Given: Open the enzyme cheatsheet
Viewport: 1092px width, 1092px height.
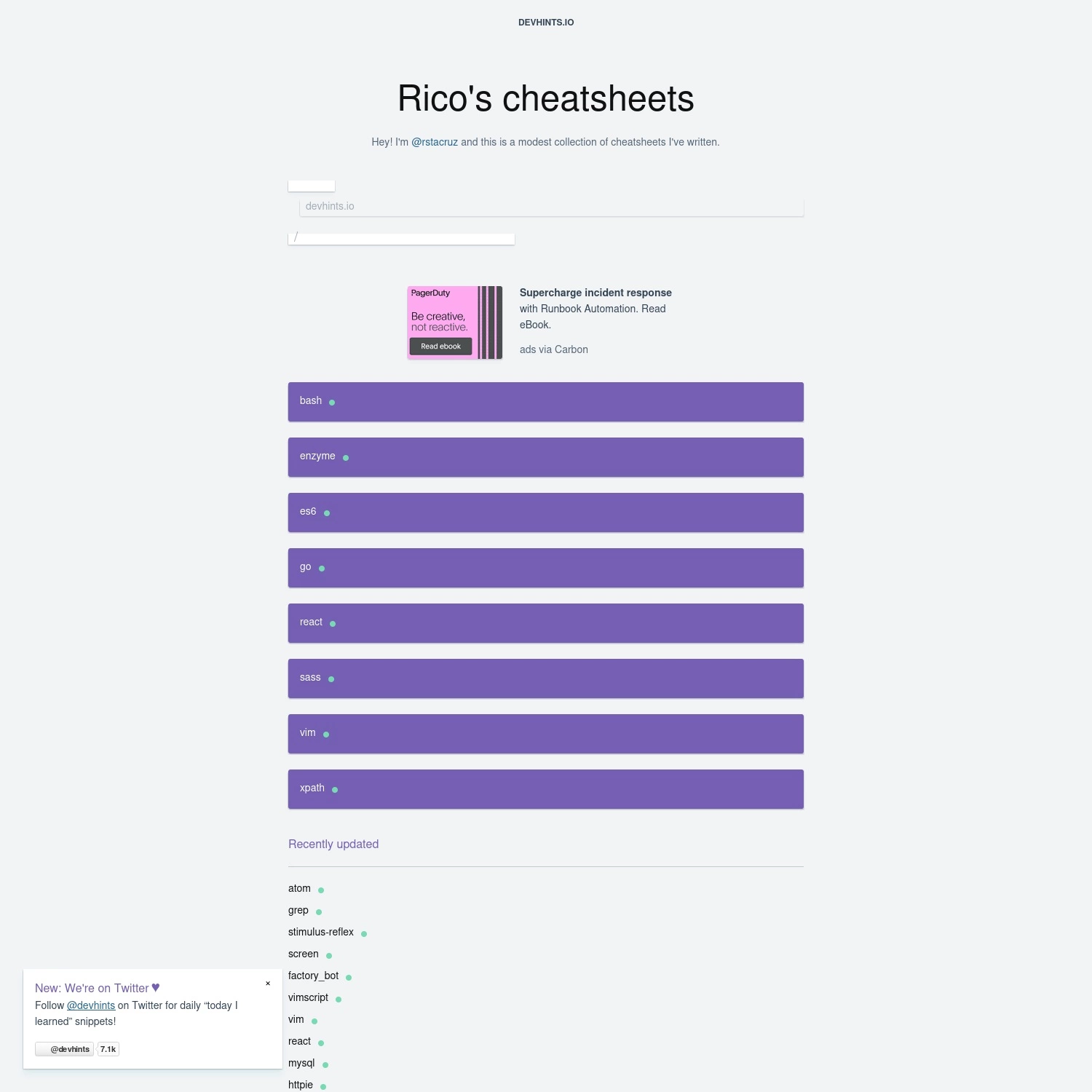Looking at the screenshot, I should [x=546, y=457].
